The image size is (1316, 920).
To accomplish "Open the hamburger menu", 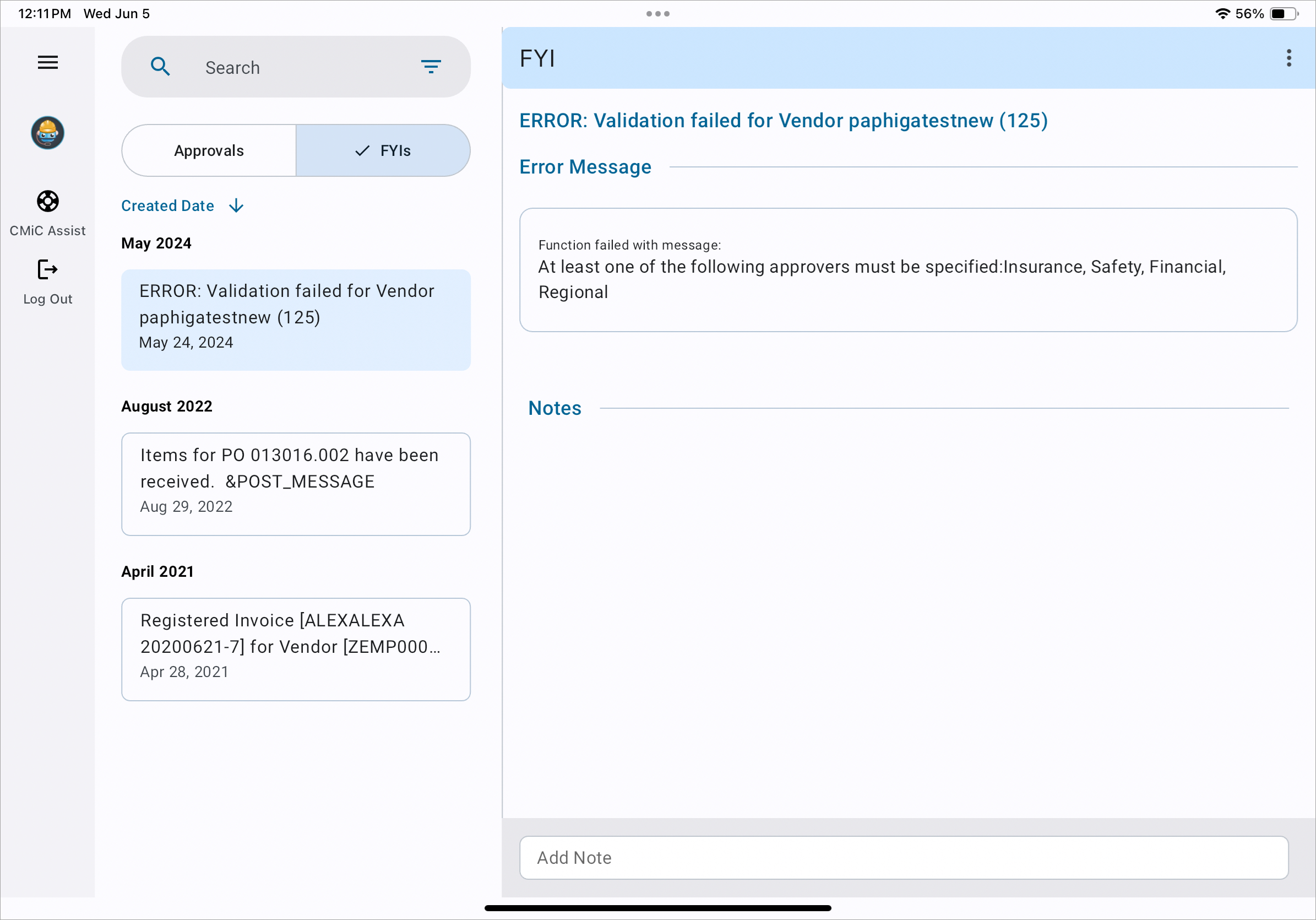I will click(x=47, y=62).
